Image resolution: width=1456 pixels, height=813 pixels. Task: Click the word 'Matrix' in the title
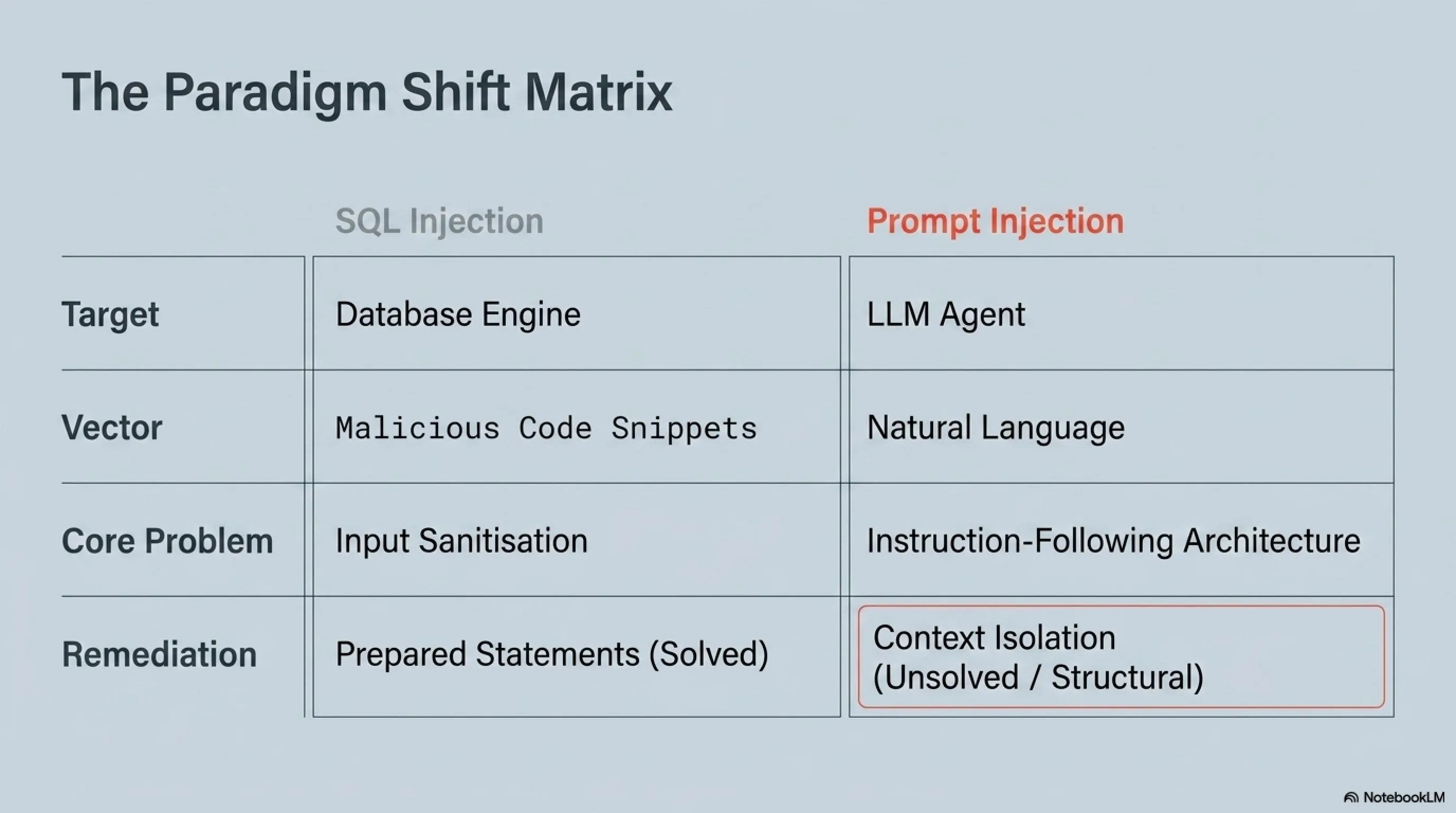pyautogui.click(x=599, y=92)
